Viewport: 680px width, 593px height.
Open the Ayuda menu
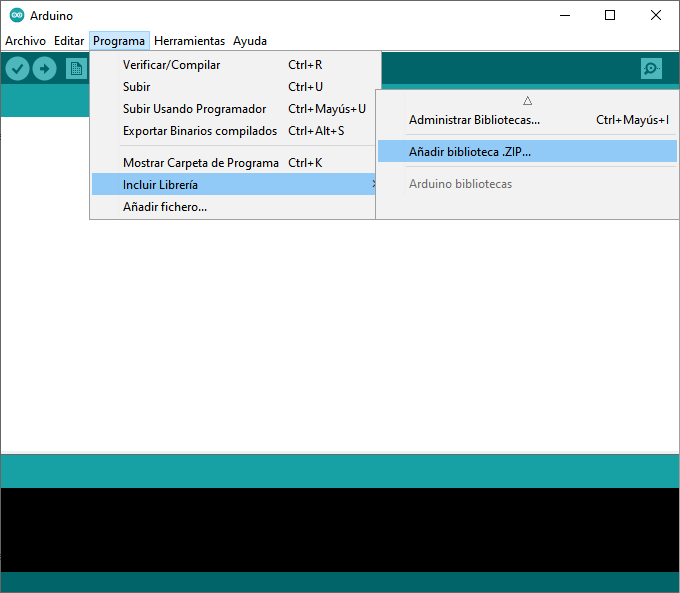[x=250, y=41]
